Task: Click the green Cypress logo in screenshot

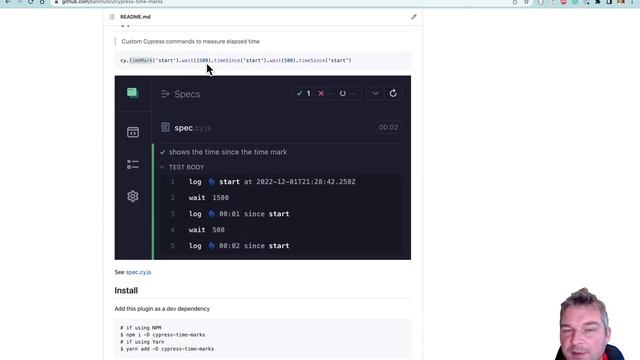Action: [133, 93]
